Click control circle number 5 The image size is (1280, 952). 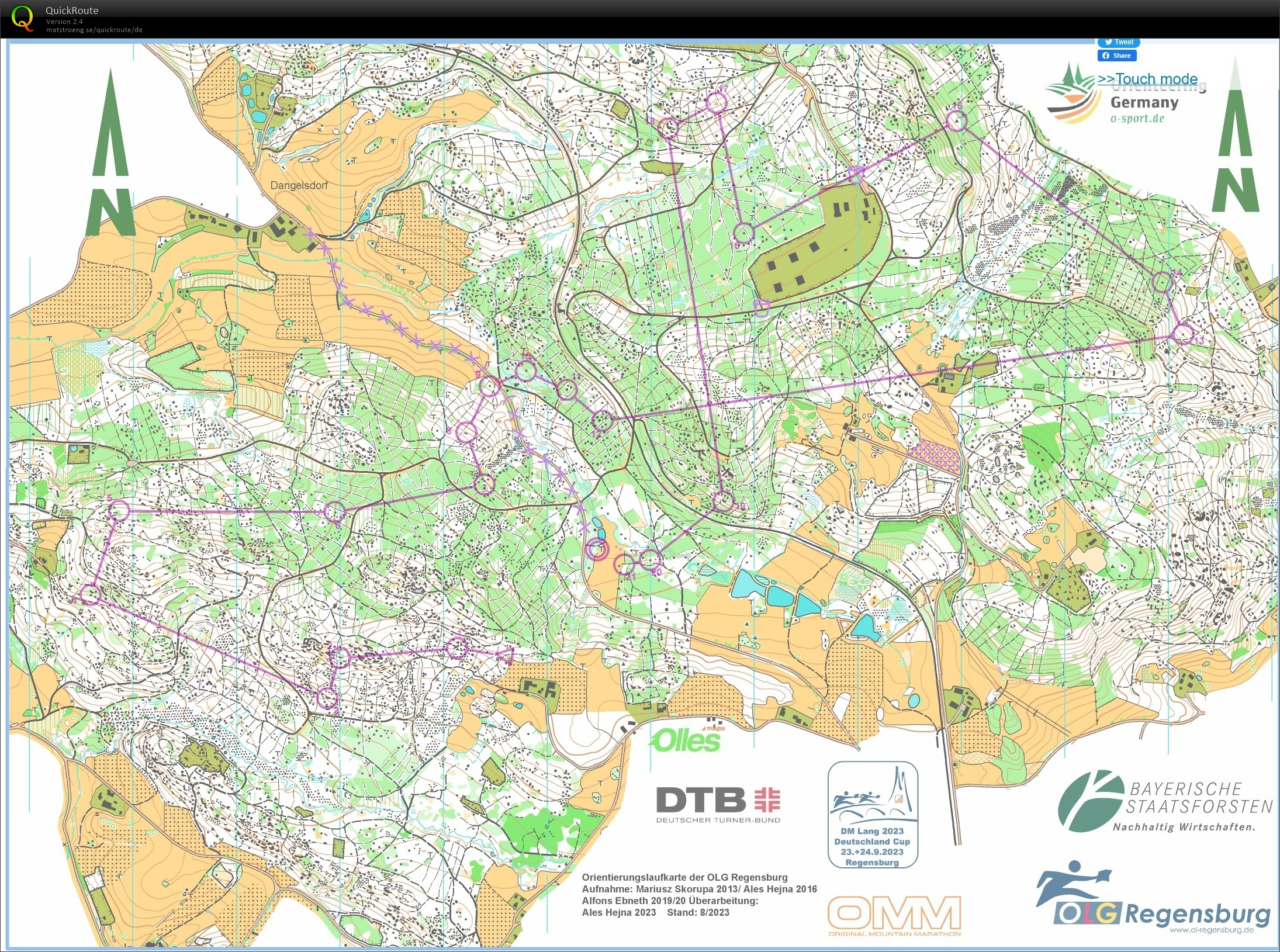pos(119,510)
